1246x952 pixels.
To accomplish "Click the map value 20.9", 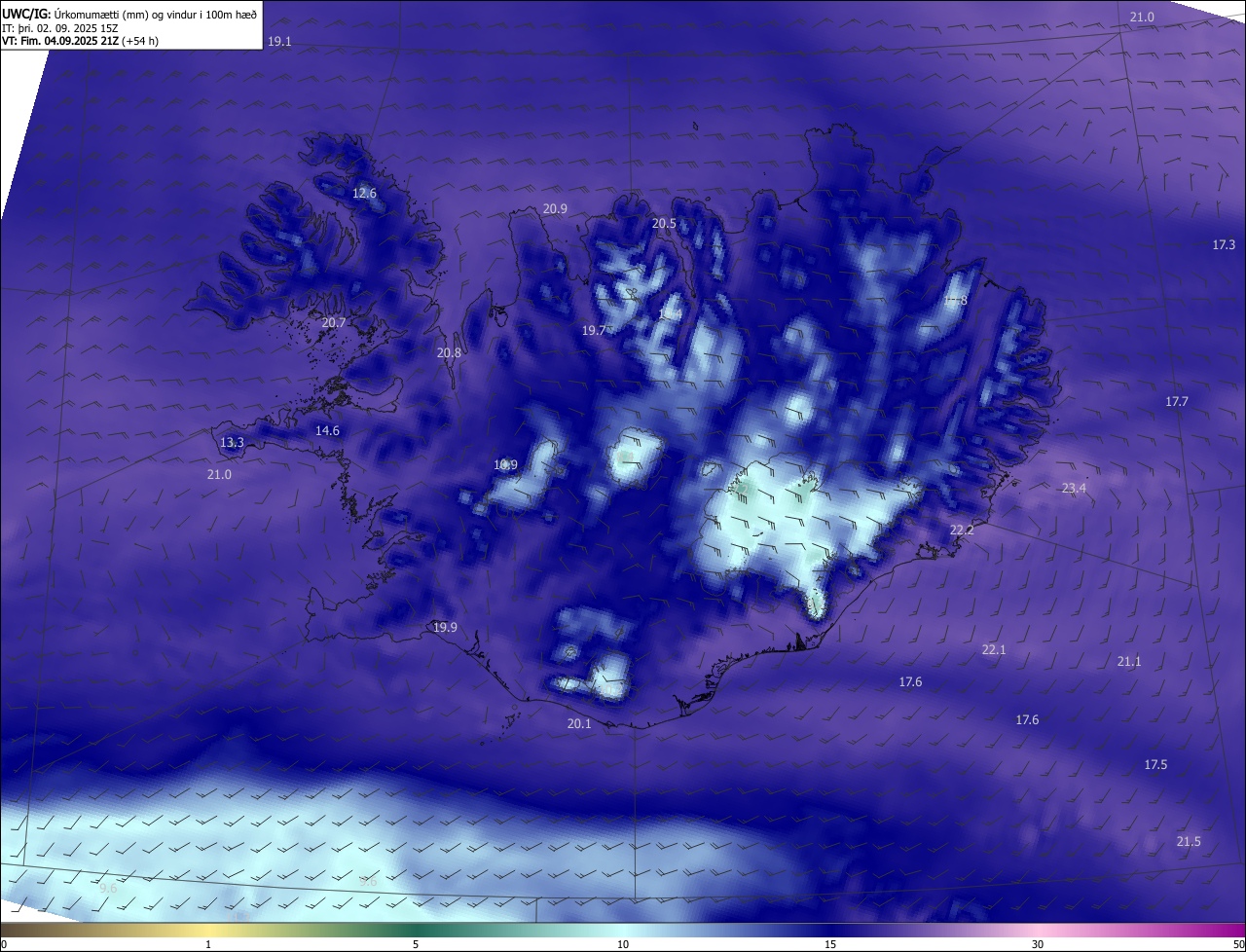I will pos(555,209).
